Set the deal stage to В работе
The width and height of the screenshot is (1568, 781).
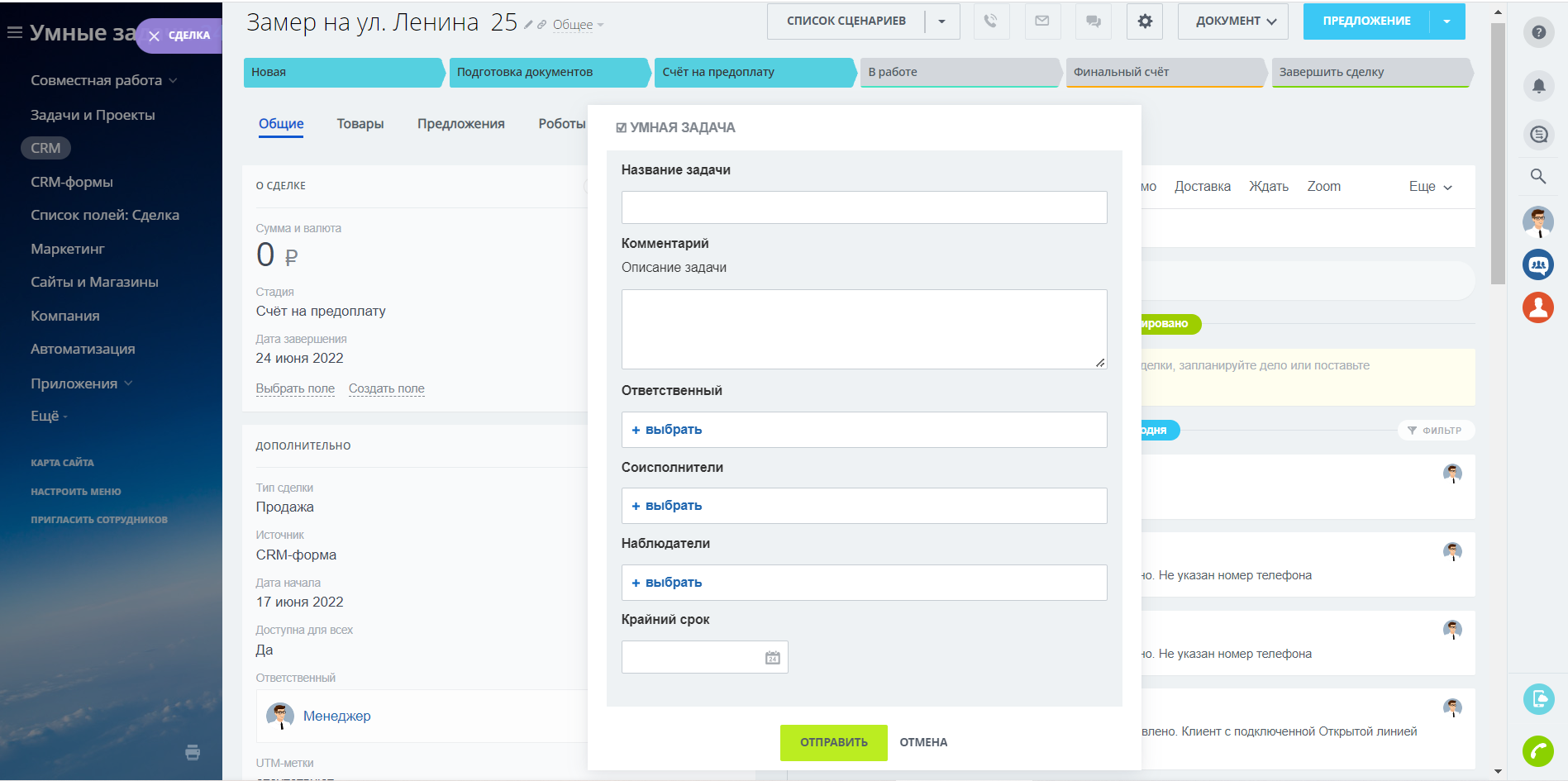960,72
